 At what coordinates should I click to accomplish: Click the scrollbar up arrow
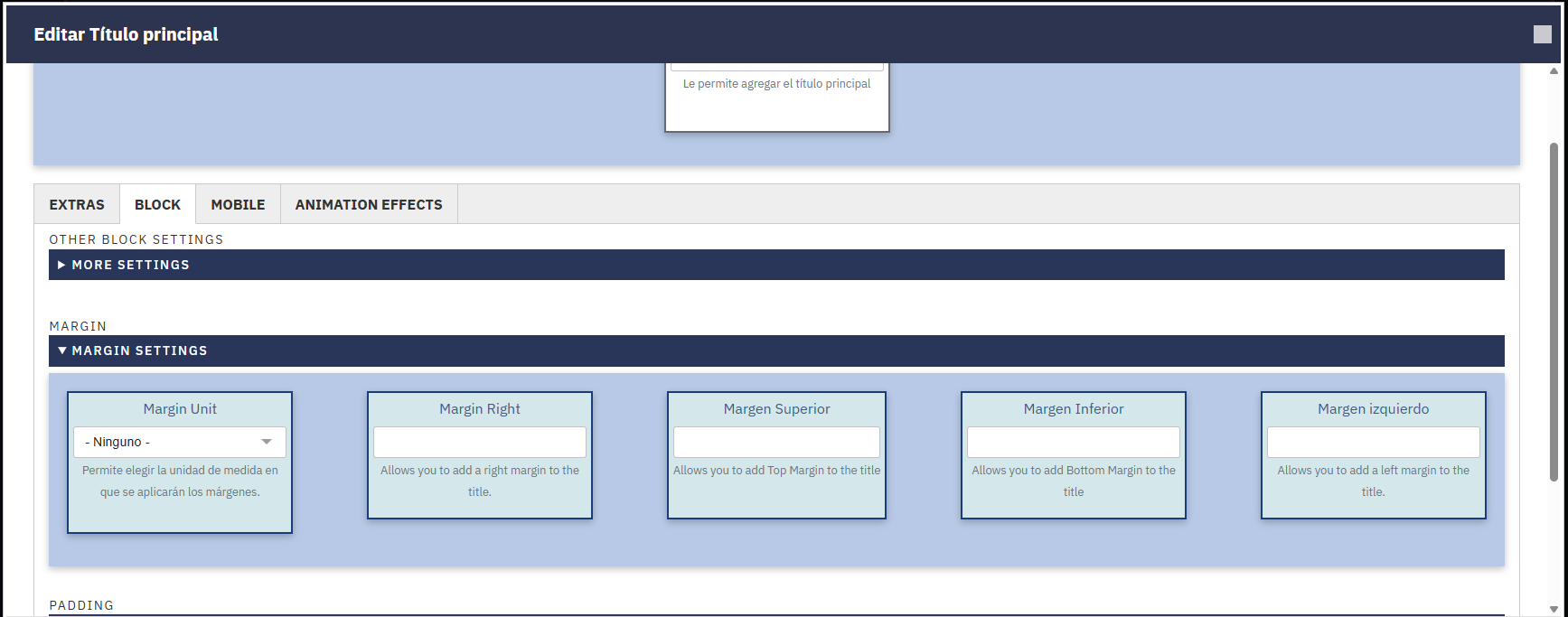click(1554, 70)
